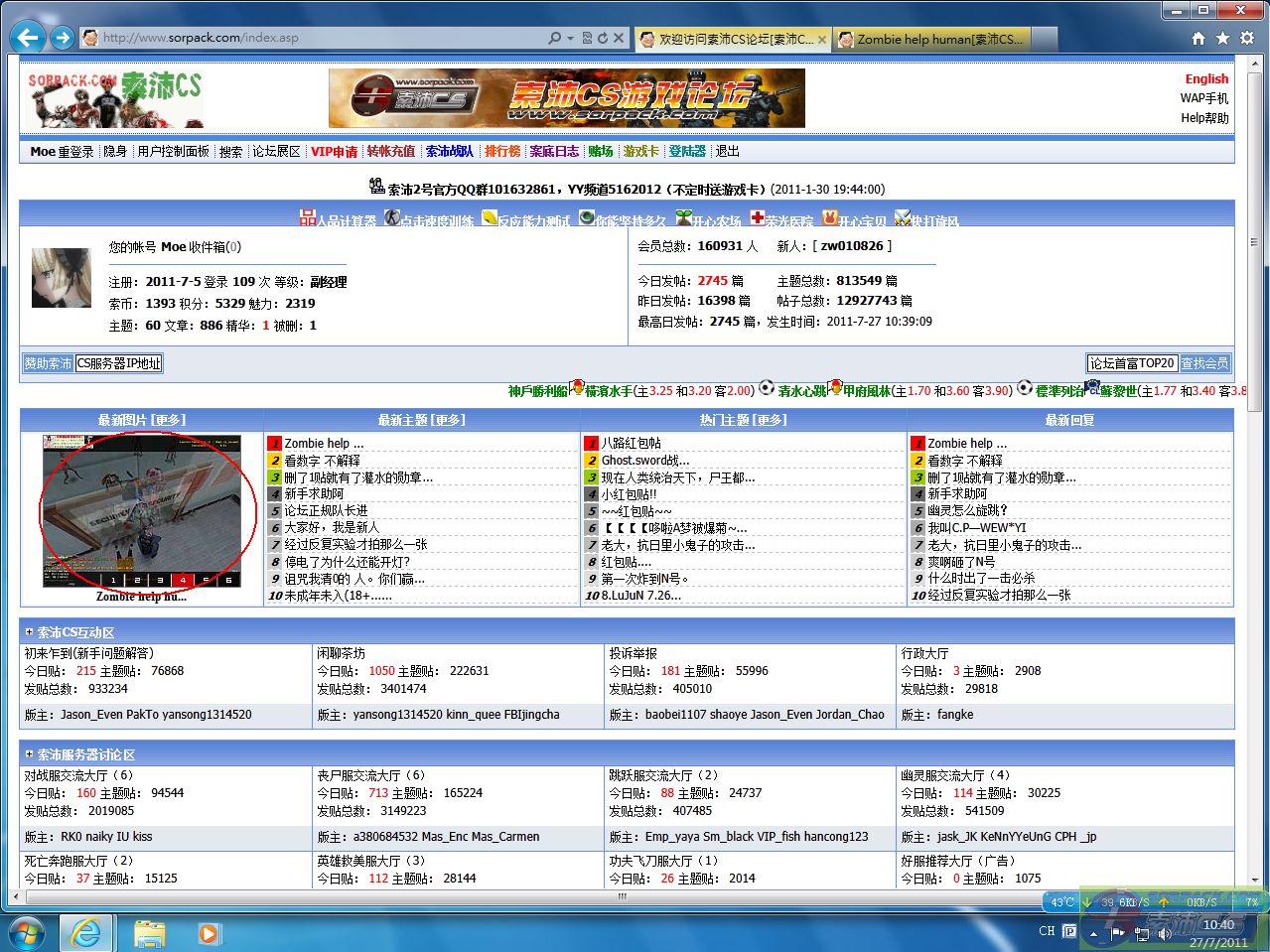The height and width of the screenshot is (952, 1270).
Task: Open the IE Home icon
Action: click(x=1198, y=38)
